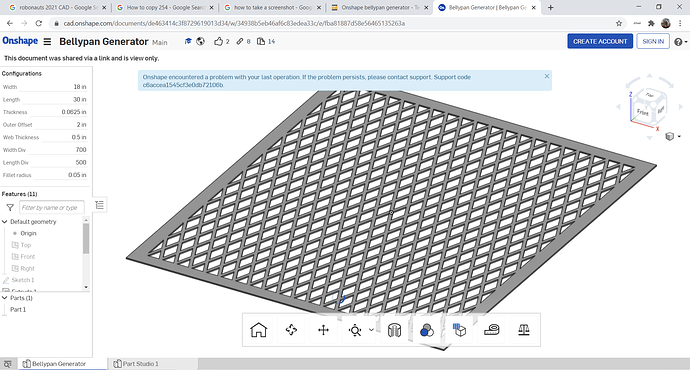Switch to robonauts 2021 CAD browser tab
Image resolution: width=690 pixels, height=370 pixels.
click(57, 7)
